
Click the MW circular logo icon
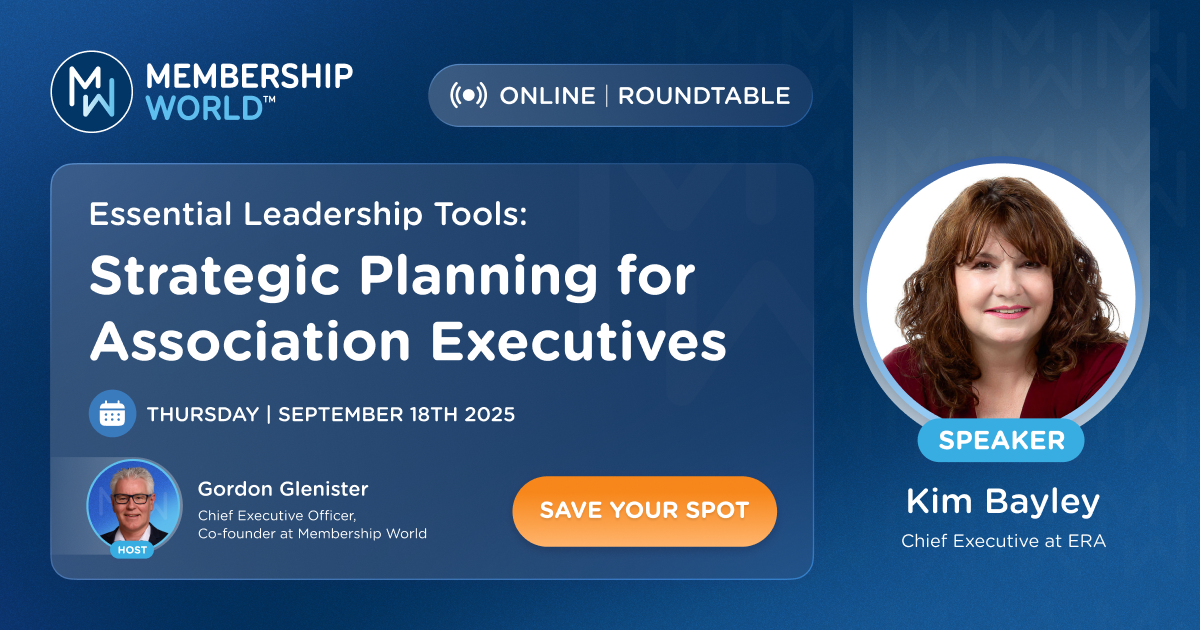[91, 92]
